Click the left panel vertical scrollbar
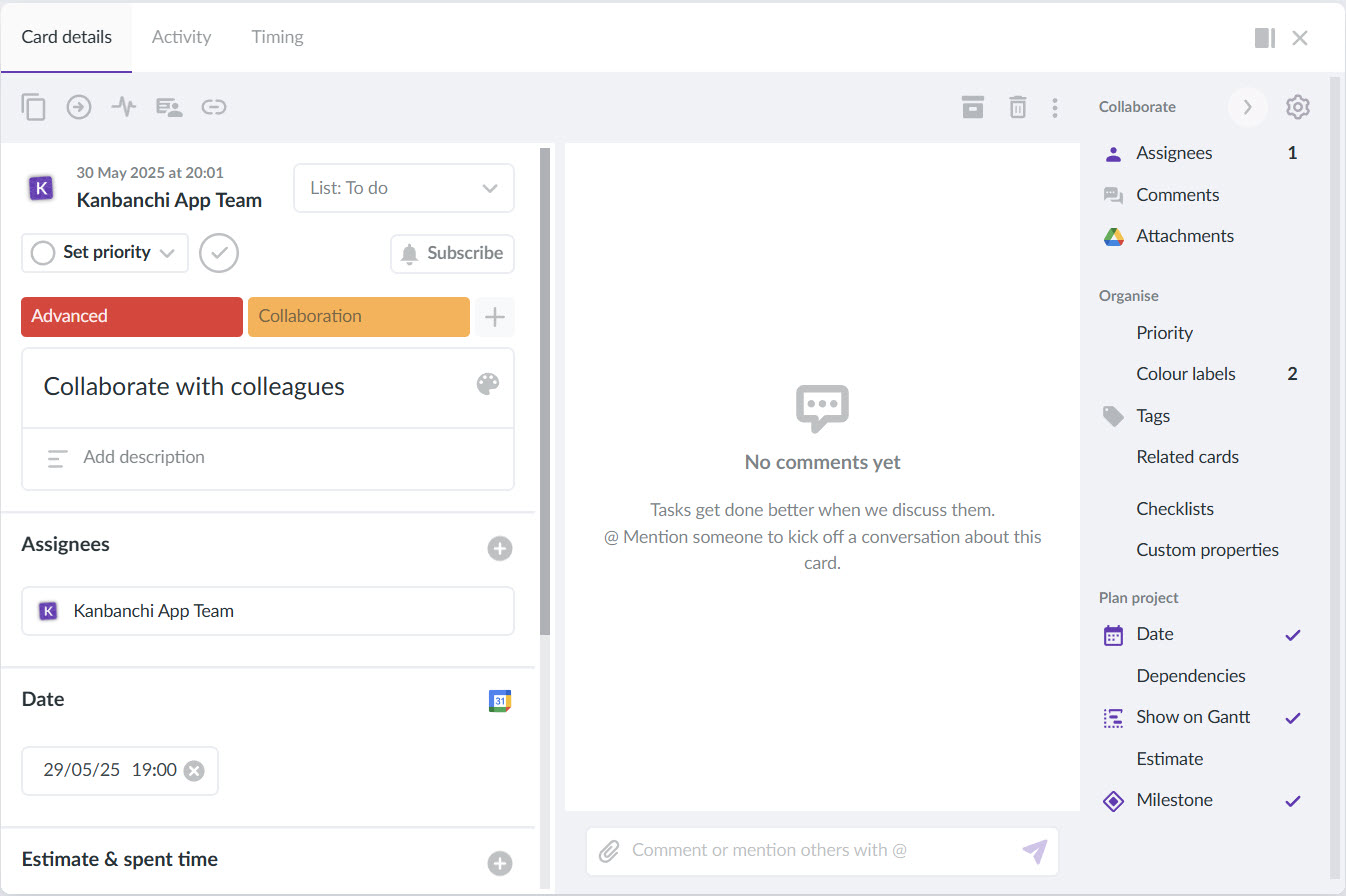Viewport: 1346px width, 896px height. [x=545, y=390]
